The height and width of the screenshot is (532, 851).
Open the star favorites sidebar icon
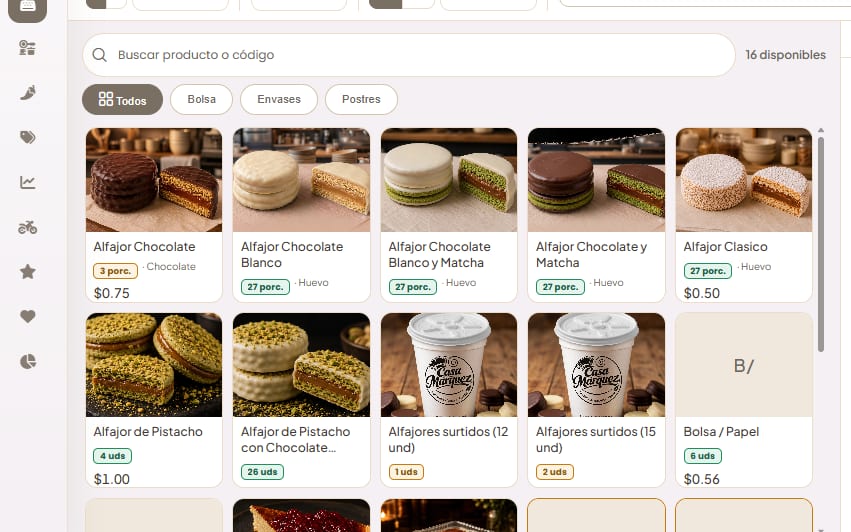(28, 271)
